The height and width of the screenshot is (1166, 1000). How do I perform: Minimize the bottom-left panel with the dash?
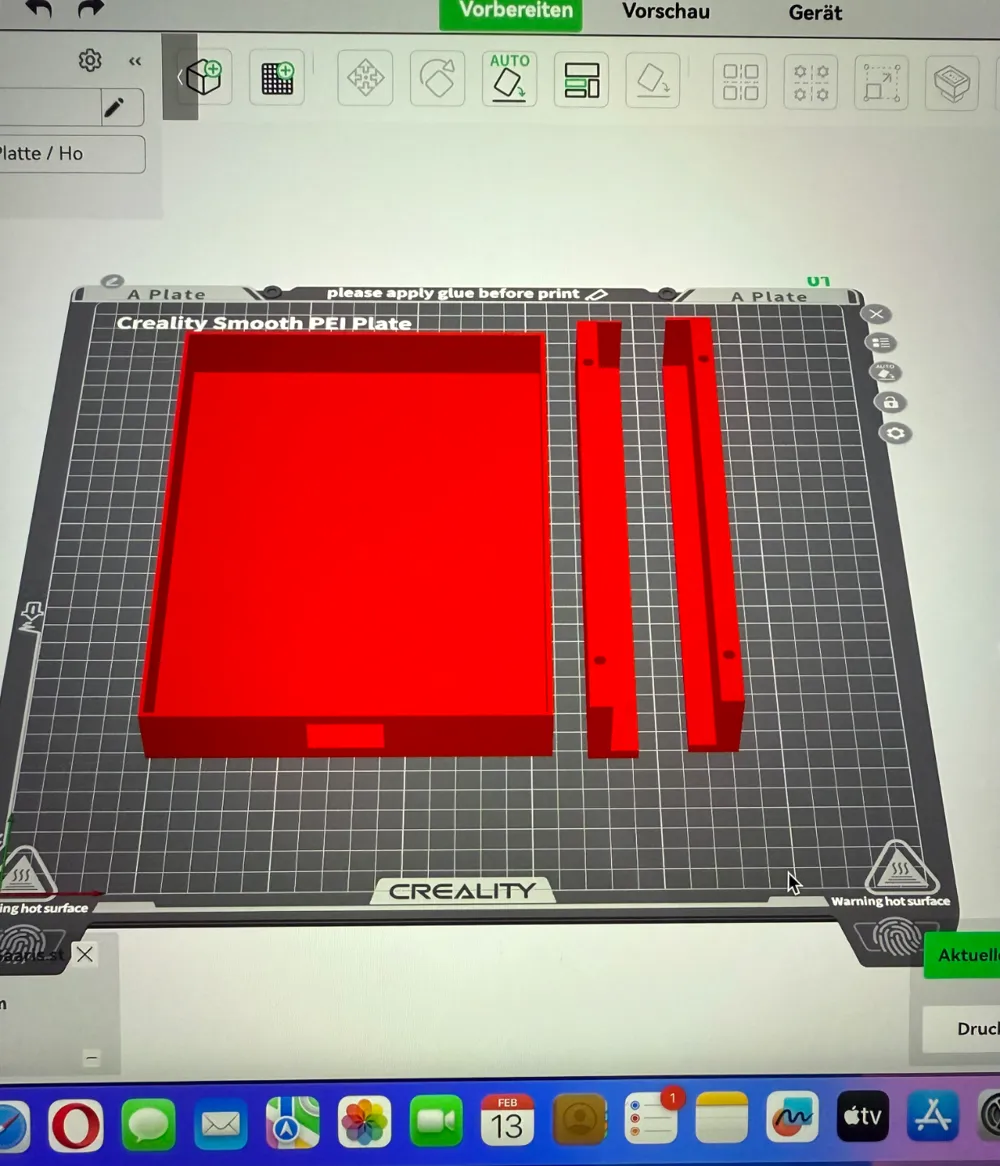91,1057
